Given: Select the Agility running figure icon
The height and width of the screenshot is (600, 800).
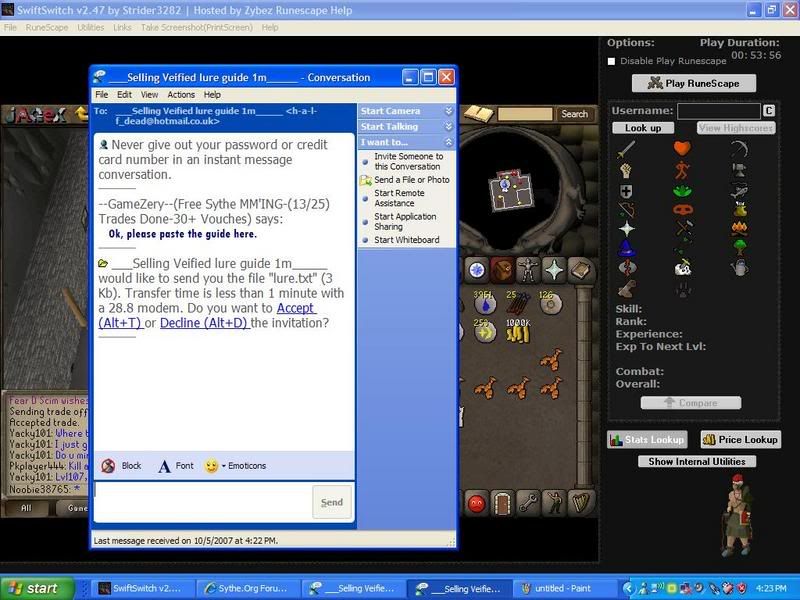Looking at the screenshot, I should tap(682, 170).
